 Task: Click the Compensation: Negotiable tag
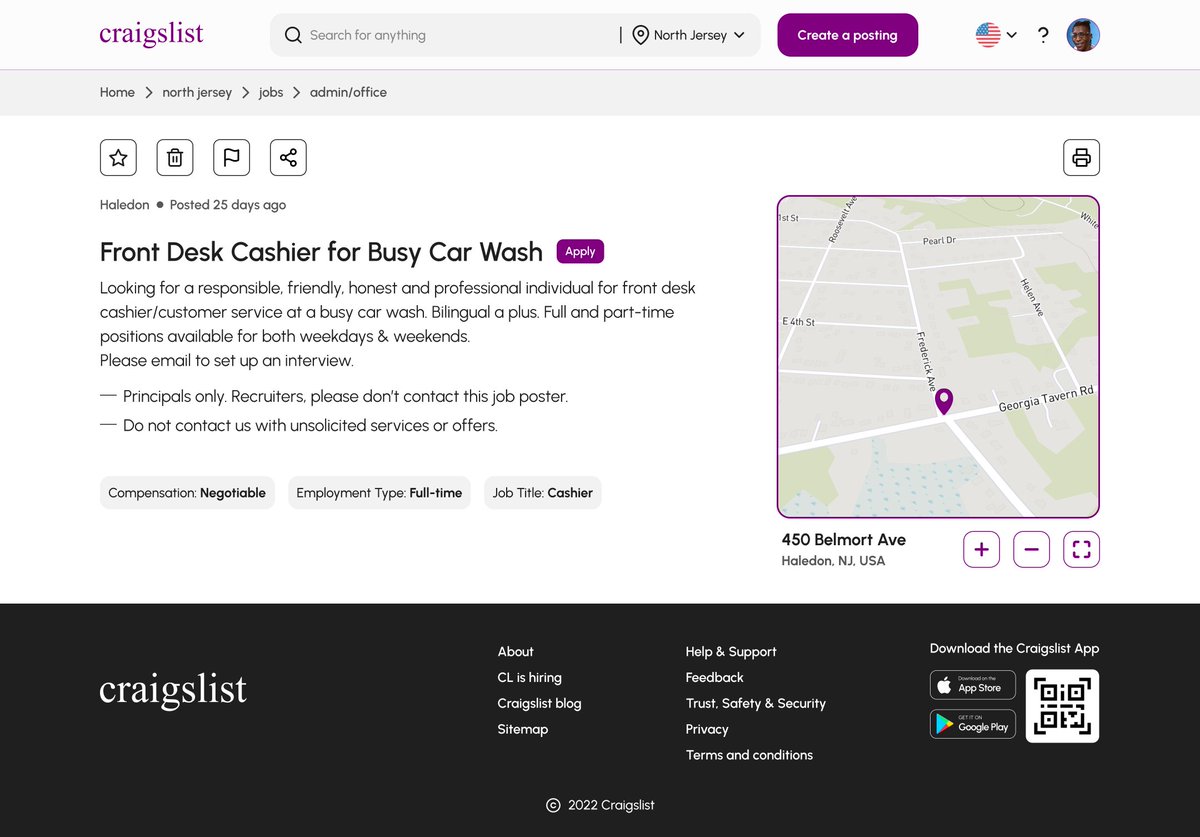187,493
